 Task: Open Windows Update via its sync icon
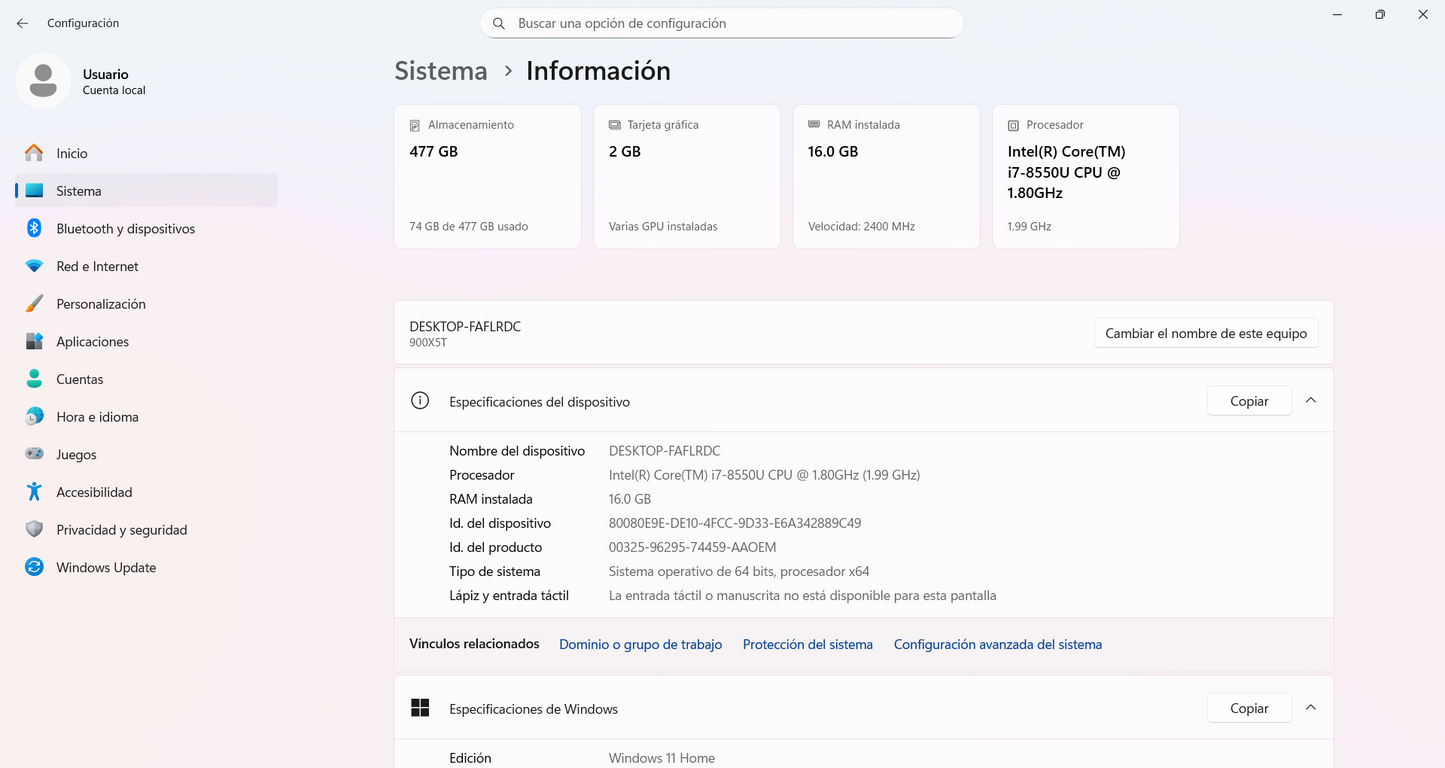[34, 567]
